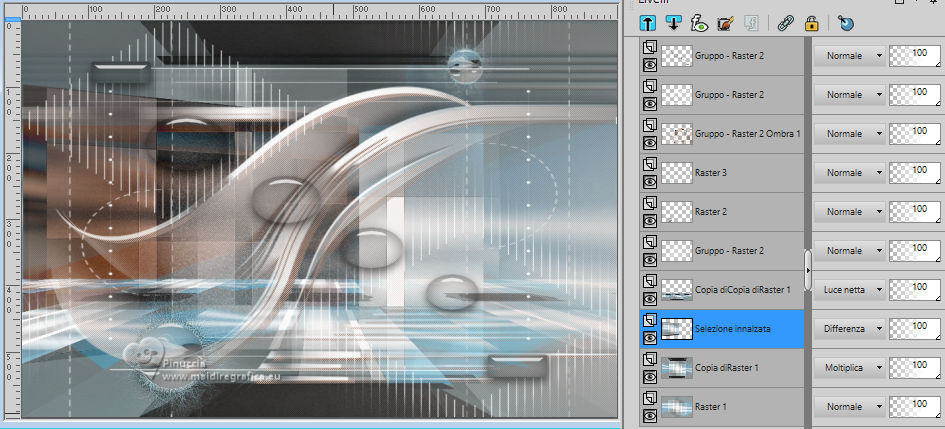Toggle layer effects visibility (f with eye) icon

click(699, 23)
